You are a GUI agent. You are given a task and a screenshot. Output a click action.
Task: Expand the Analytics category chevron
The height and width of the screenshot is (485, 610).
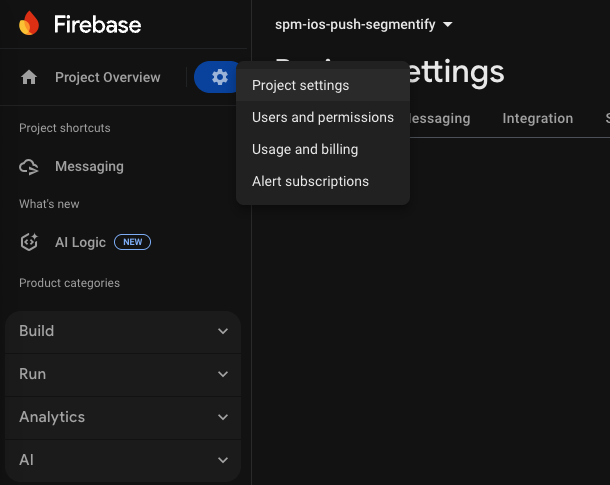223,417
